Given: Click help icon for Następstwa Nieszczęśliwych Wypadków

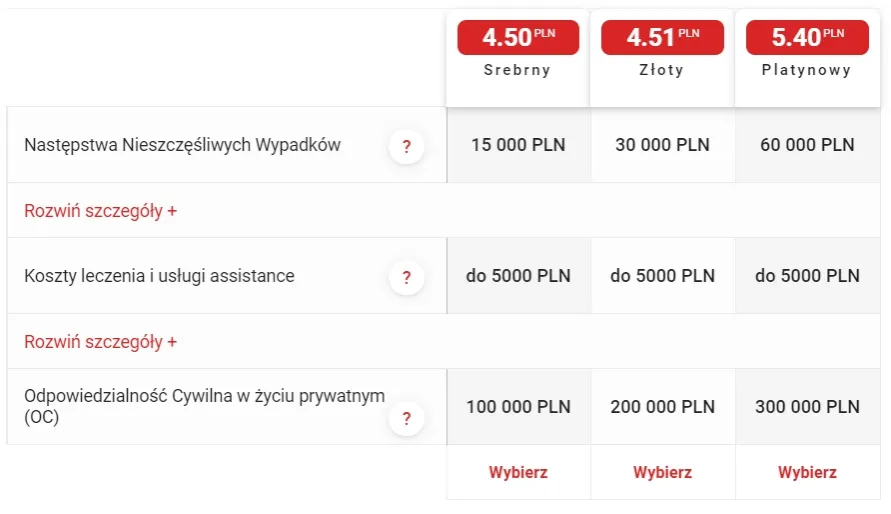Looking at the screenshot, I should [x=406, y=146].
